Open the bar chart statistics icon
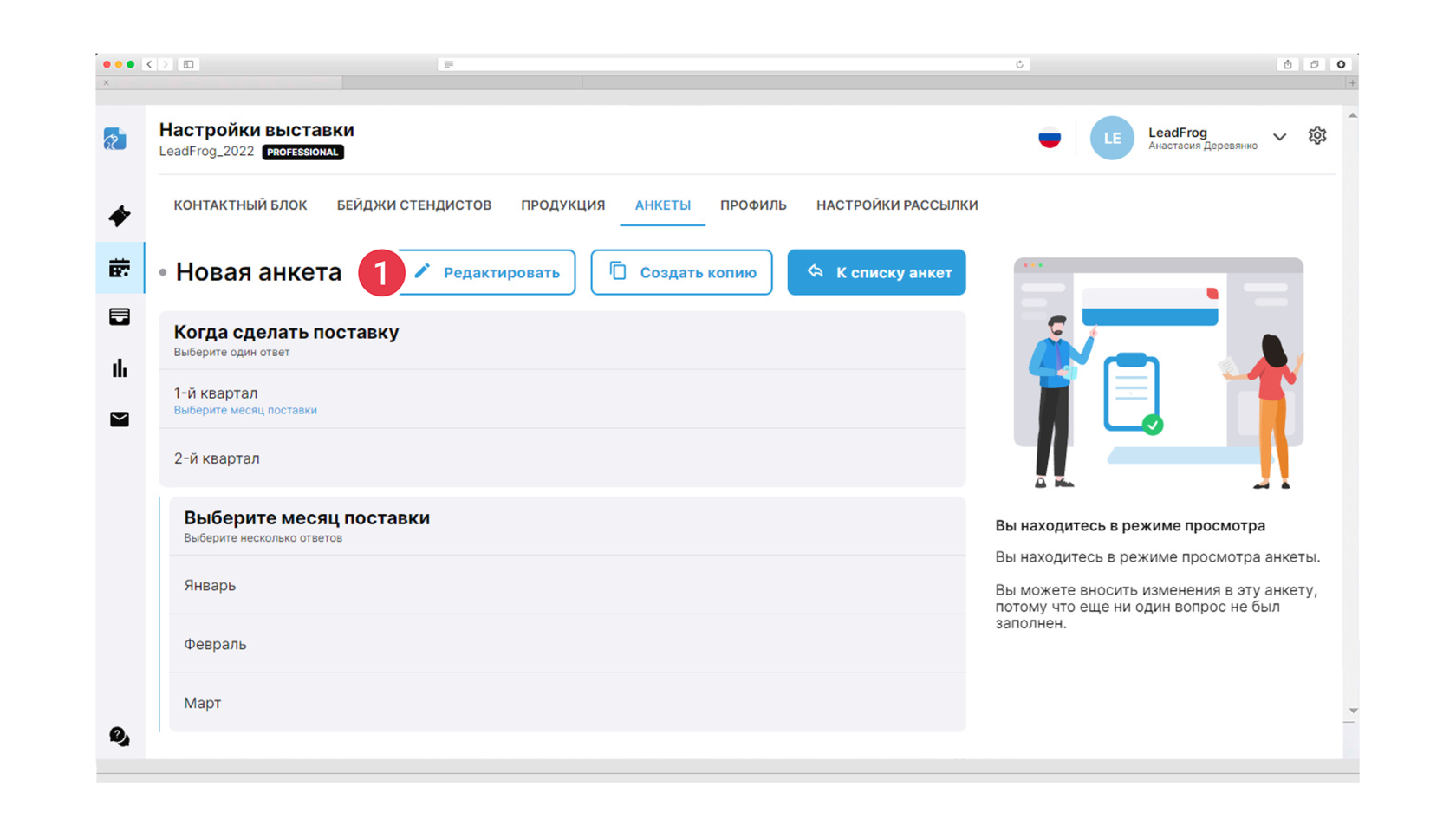 (120, 368)
